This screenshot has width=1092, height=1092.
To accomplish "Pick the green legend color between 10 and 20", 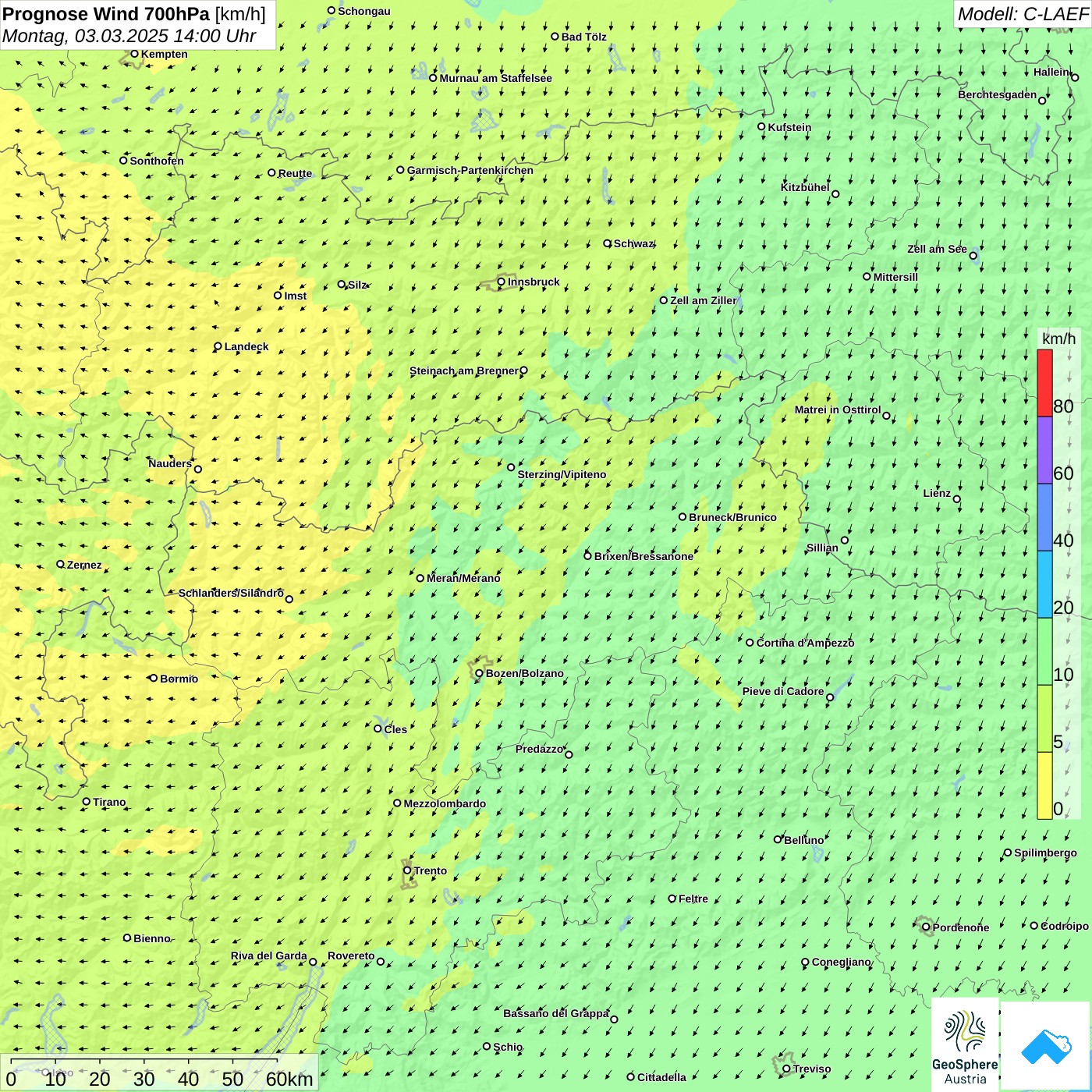I will point(1044,652).
